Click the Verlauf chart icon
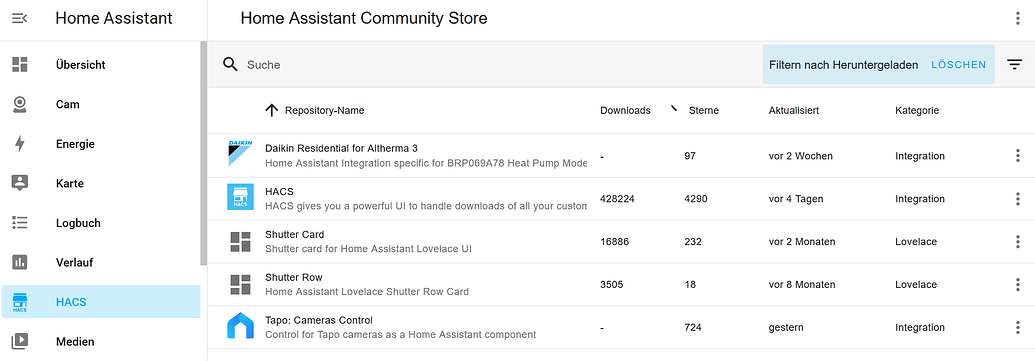 [x=20, y=263]
